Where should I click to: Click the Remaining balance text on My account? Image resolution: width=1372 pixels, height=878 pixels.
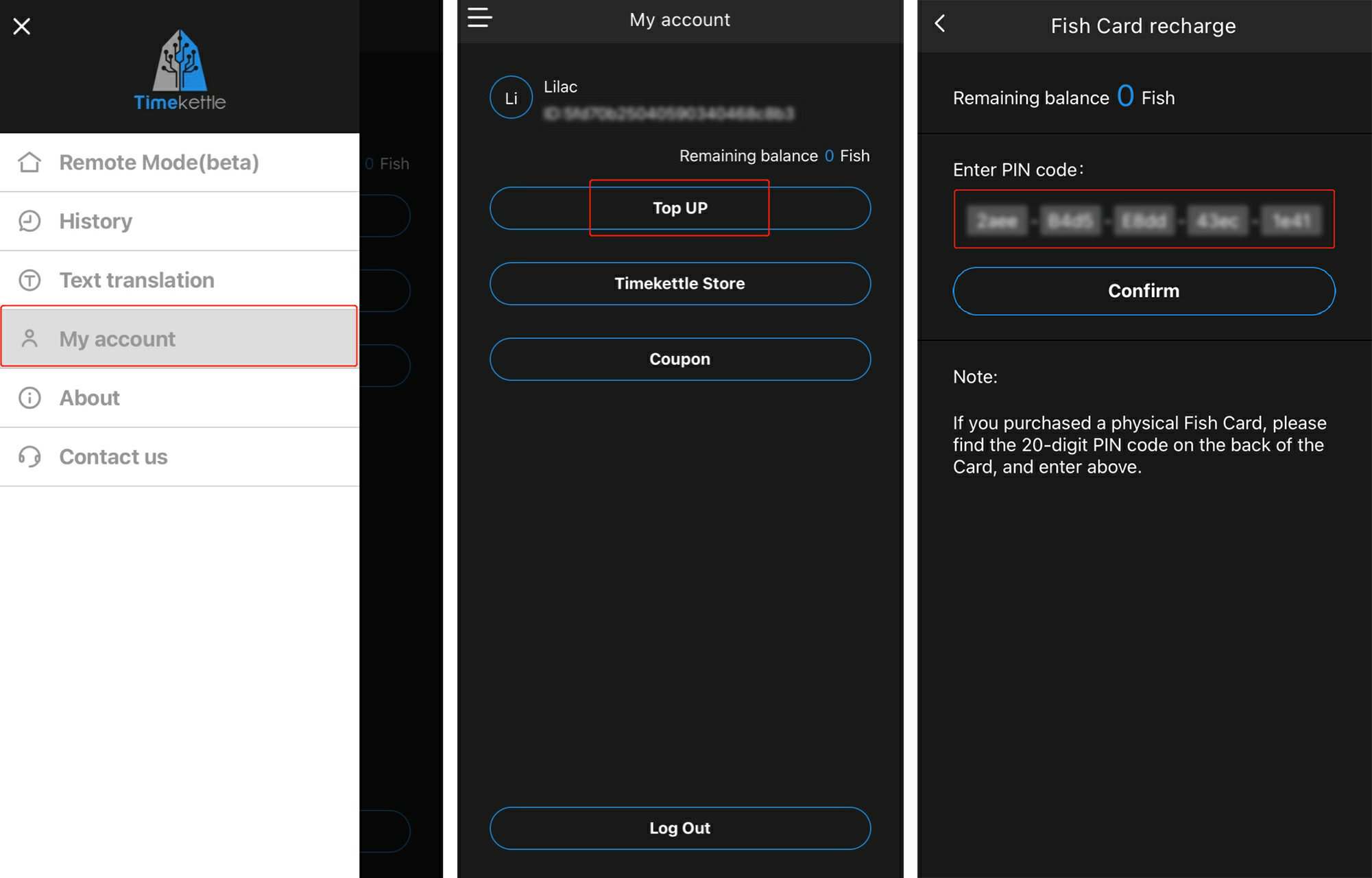774,156
